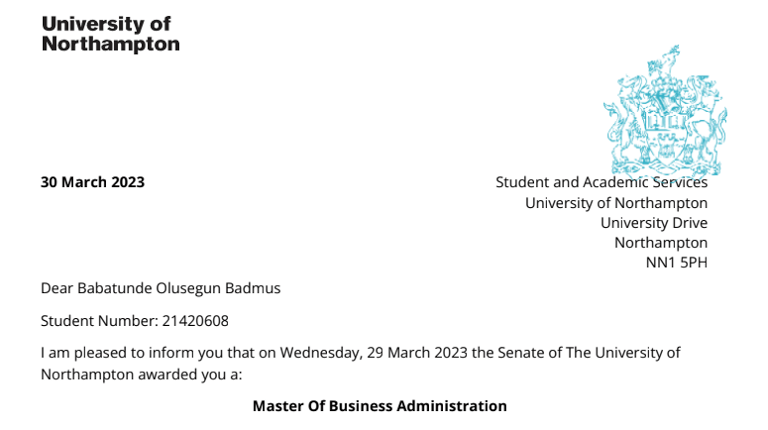Click the University of Northampton logo

coord(111,34)
